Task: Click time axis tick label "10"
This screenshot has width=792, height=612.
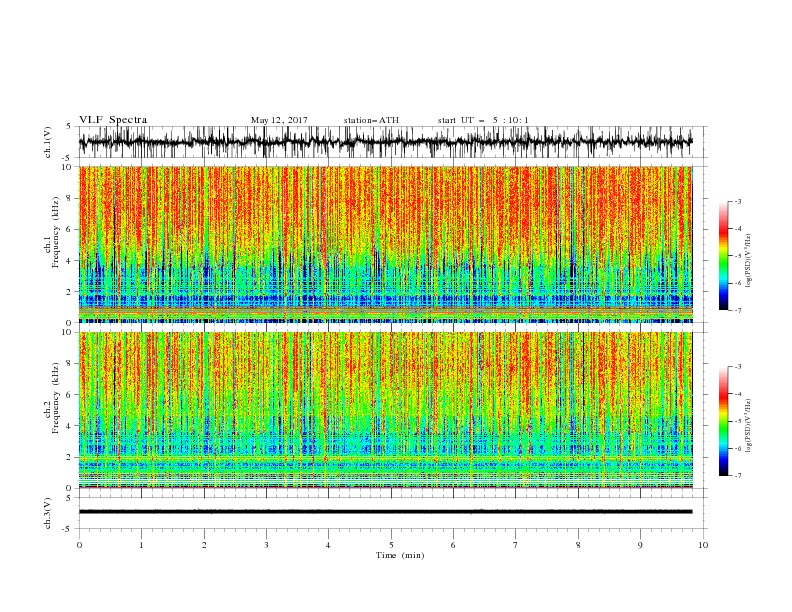Action: point(703,545)
